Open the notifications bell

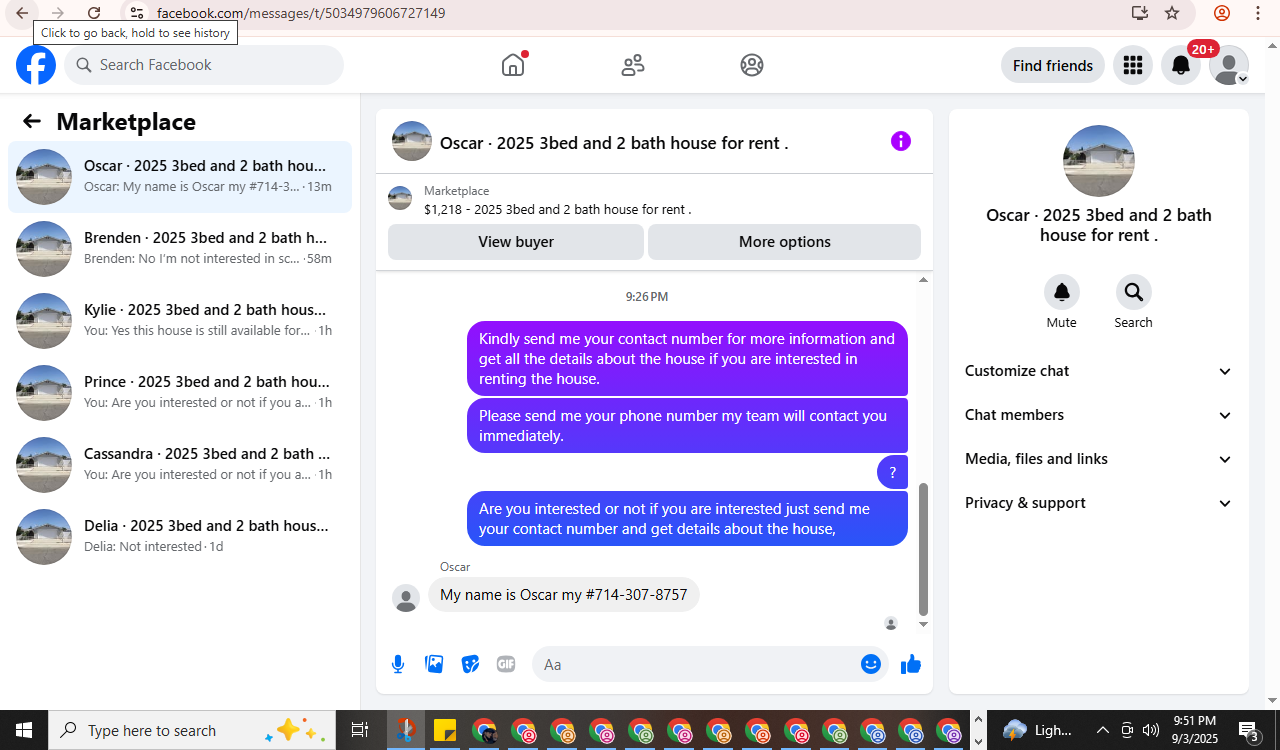pyautogui.click(x=1181, y=65)
